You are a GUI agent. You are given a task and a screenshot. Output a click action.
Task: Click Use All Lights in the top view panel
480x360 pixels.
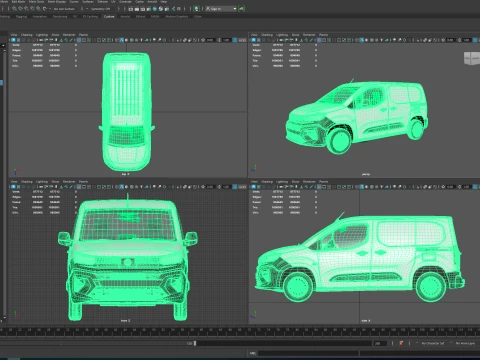point(141,40)
